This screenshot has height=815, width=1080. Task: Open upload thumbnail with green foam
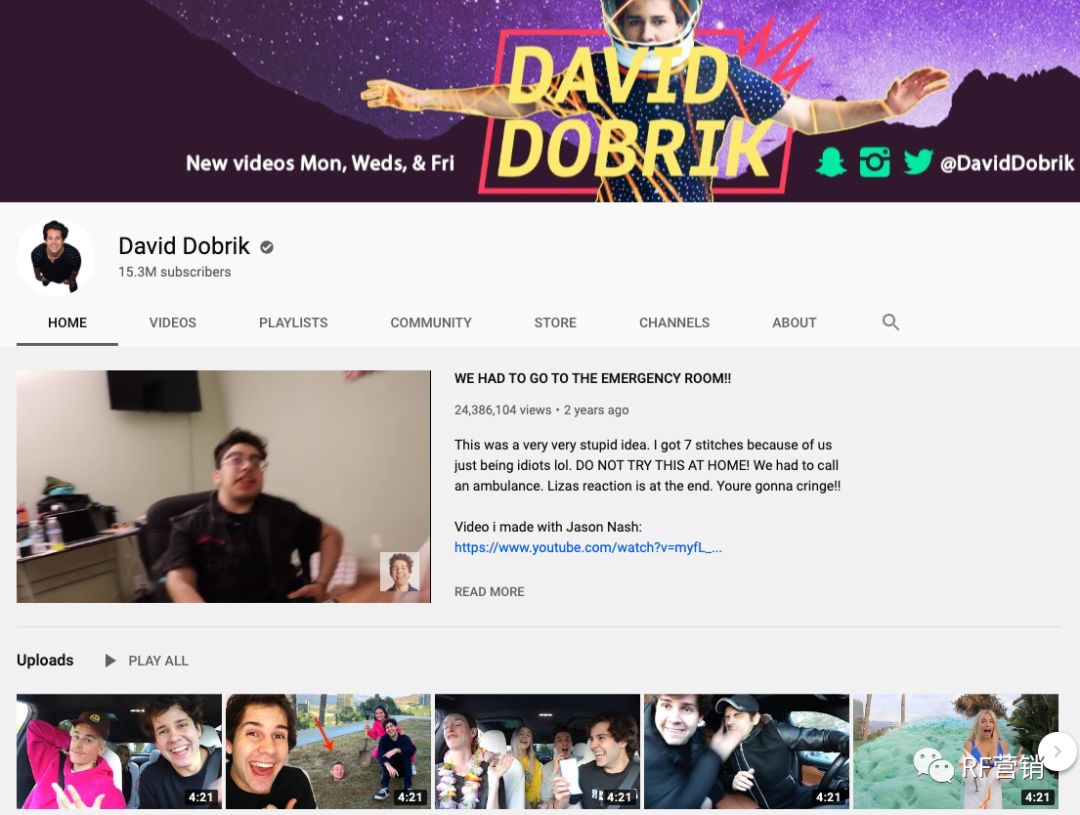(x=955, y=752)
